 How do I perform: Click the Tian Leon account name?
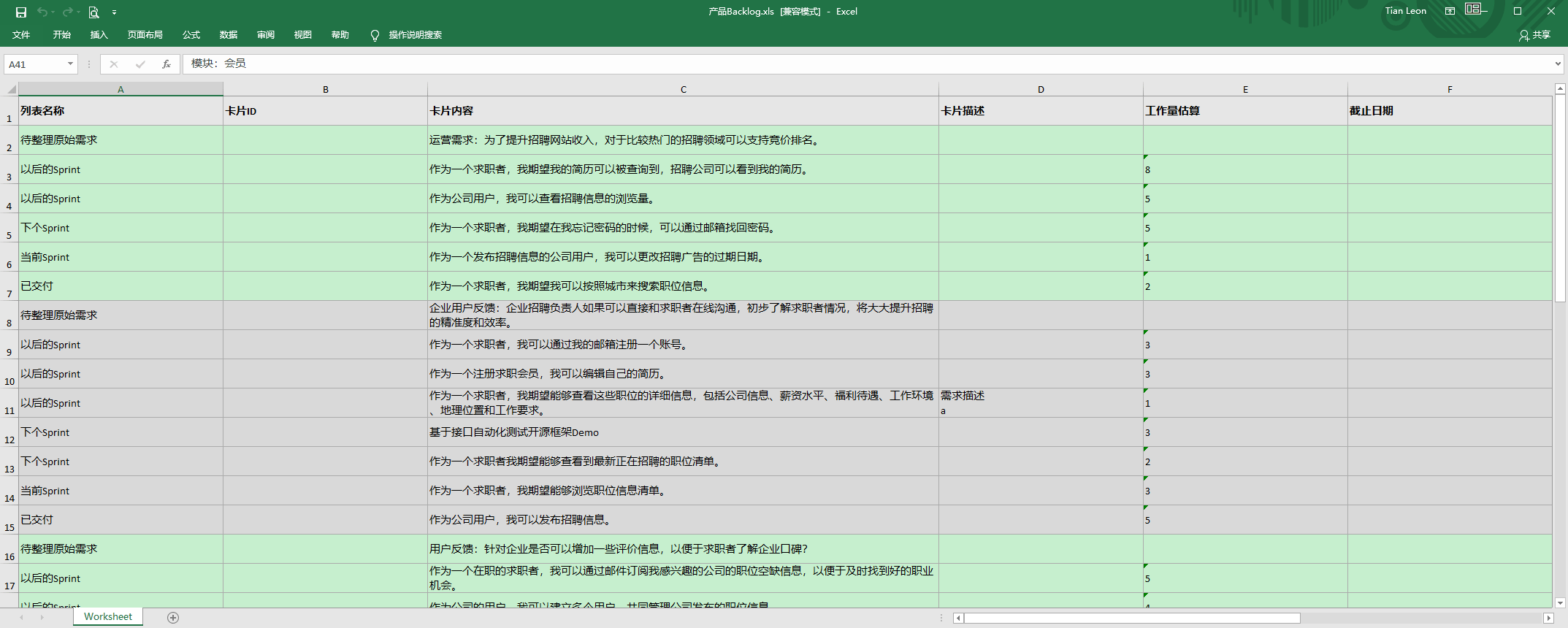pyautogui.click(x=1405, y=11)
